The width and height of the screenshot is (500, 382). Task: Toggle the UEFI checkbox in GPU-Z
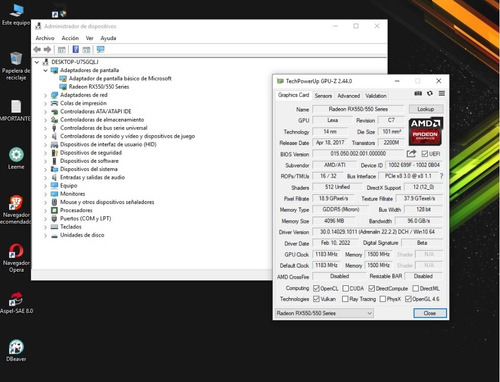click(424, 154)
